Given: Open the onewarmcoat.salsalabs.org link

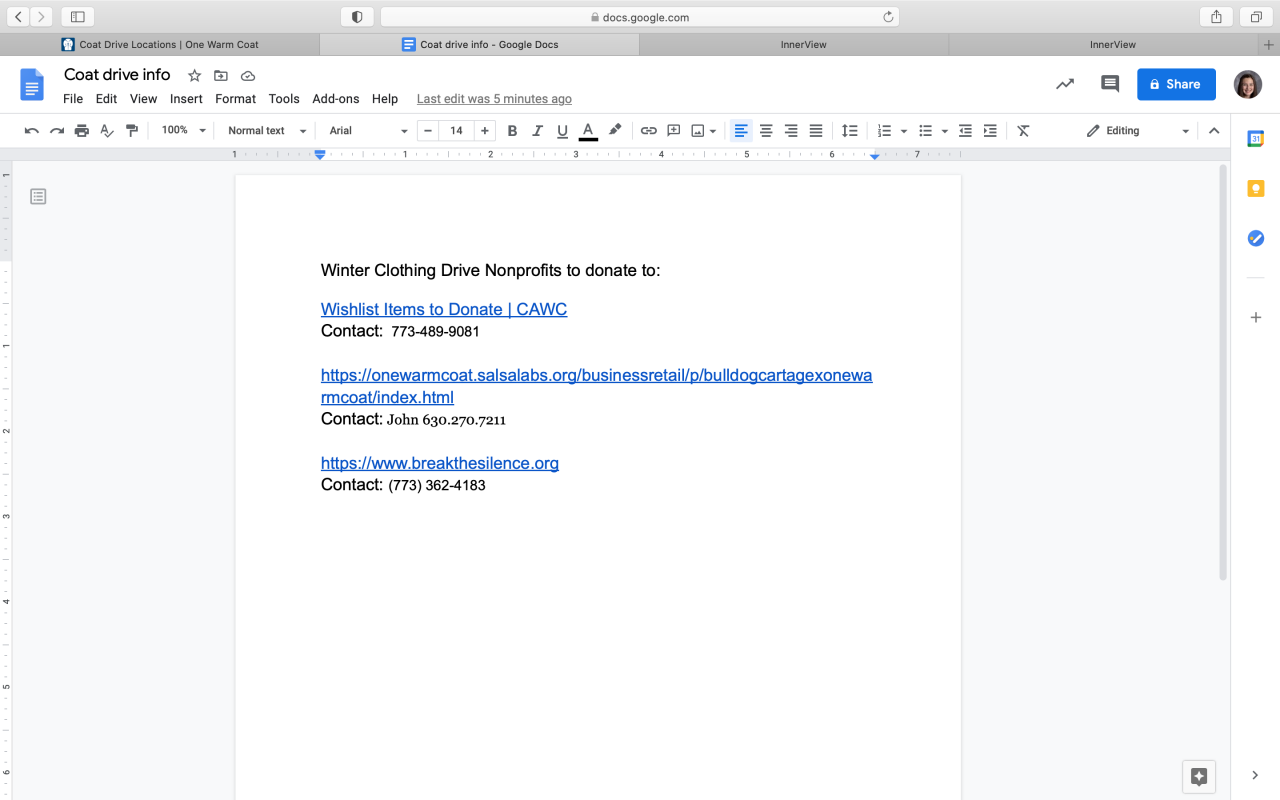Looking at the screenshot, I should click(596, 387).
